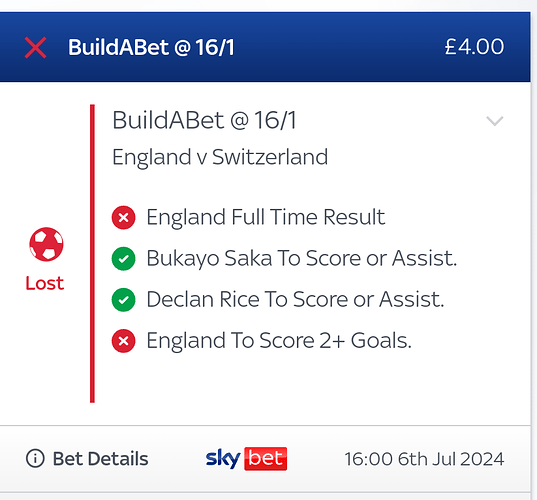Click the red cross beside England Full Time Result
The image size is (537, 500).
coord(123,217)
